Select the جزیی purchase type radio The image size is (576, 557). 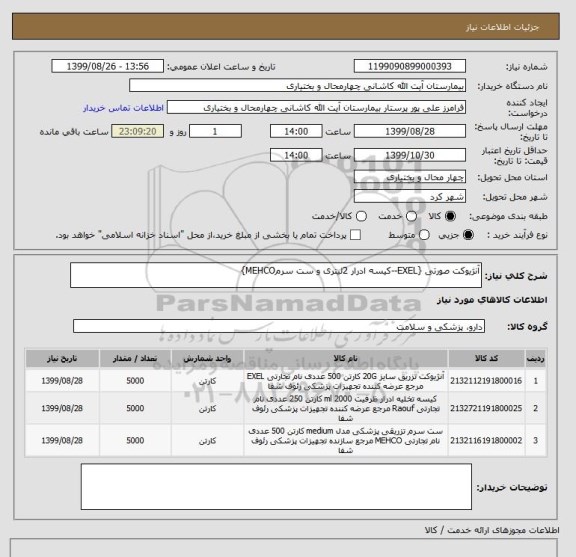(468, 235)
